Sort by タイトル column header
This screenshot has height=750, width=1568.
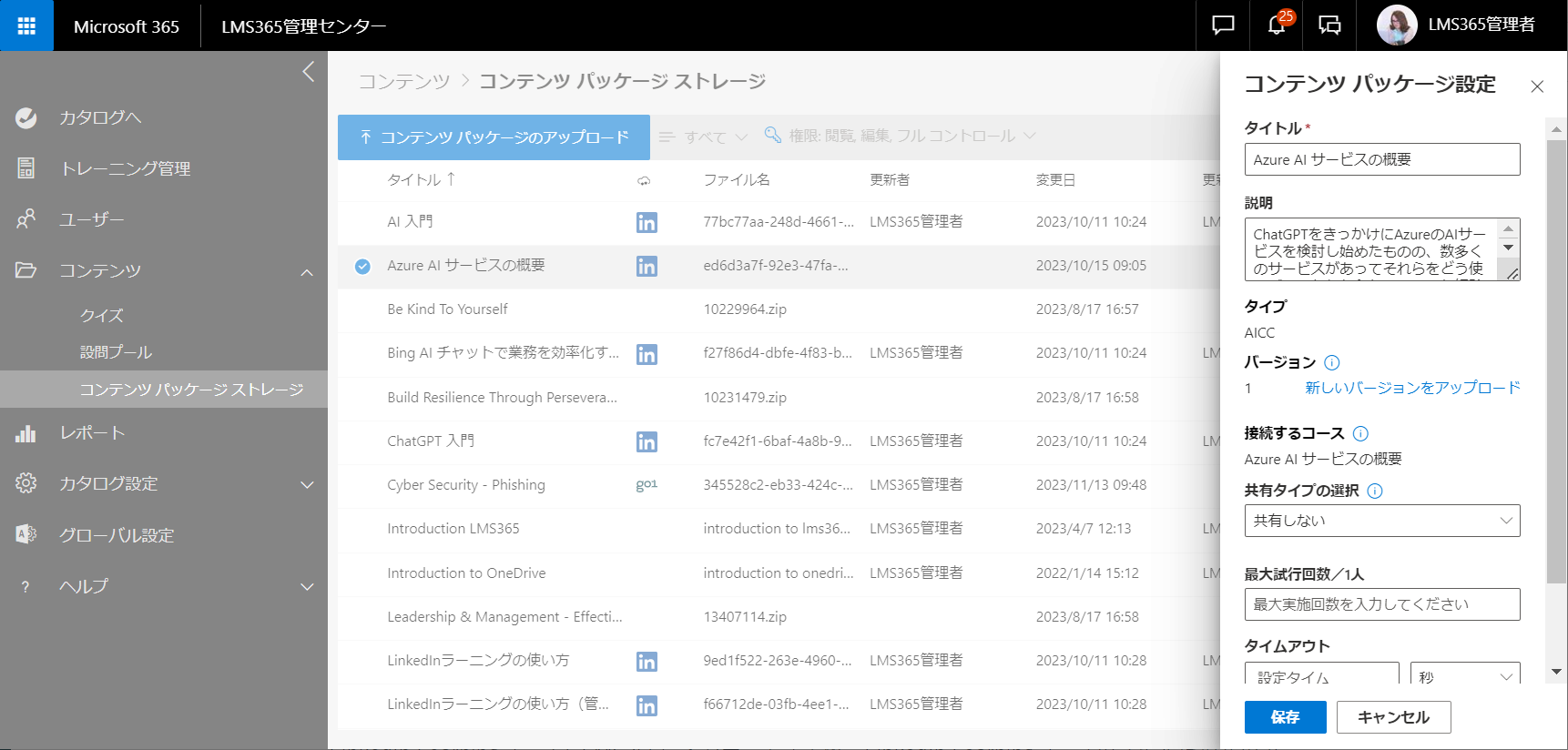tap(421, 179)
